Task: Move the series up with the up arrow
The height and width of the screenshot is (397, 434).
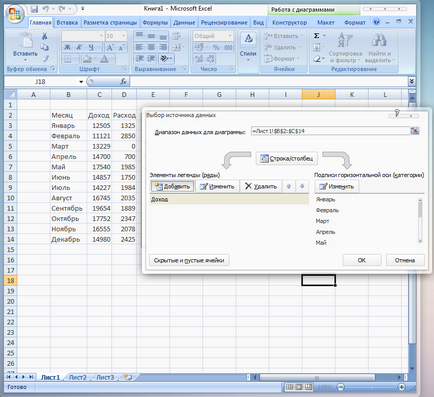Action: [x=289, y=186]
